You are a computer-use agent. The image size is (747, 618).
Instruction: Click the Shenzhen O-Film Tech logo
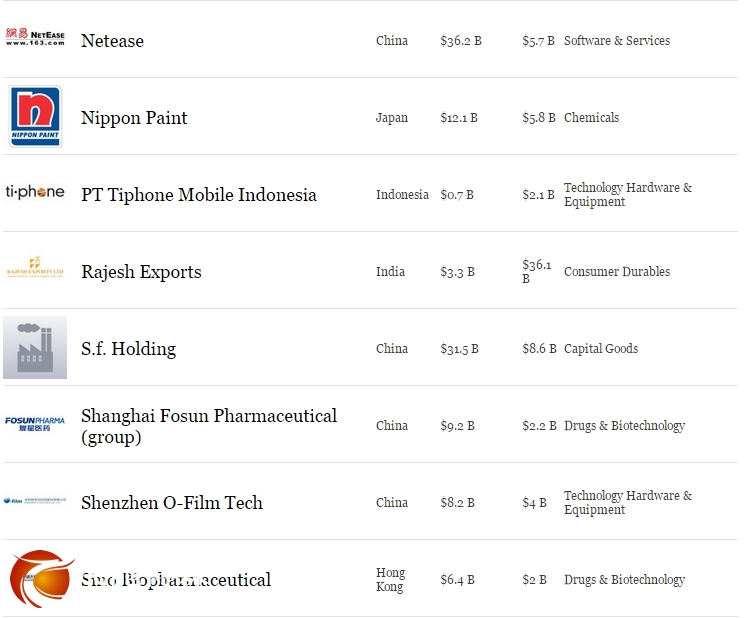pyautogui.click(x=35, y=501)
